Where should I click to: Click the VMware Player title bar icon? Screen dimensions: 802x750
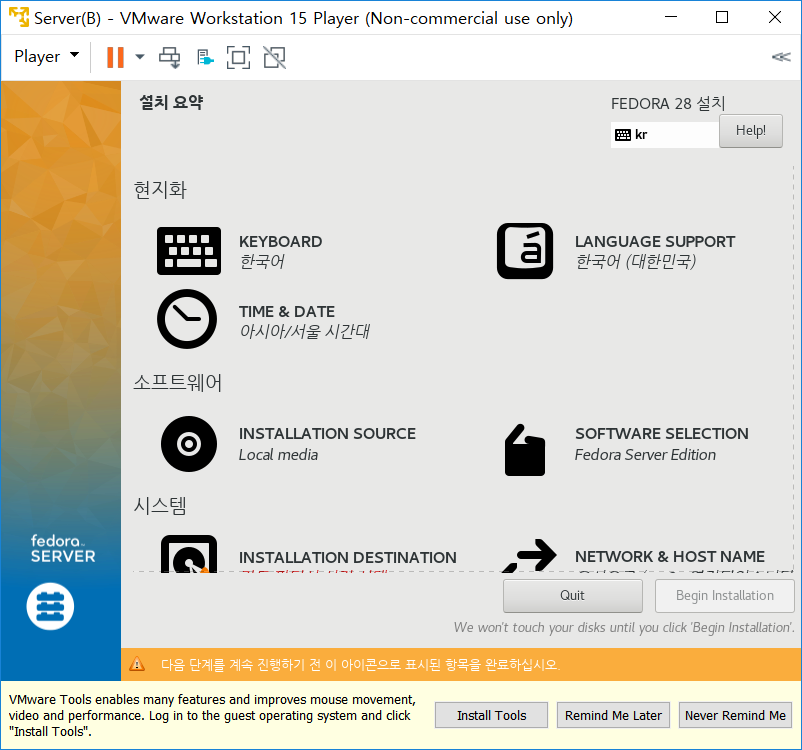click(x=19, y=17)
